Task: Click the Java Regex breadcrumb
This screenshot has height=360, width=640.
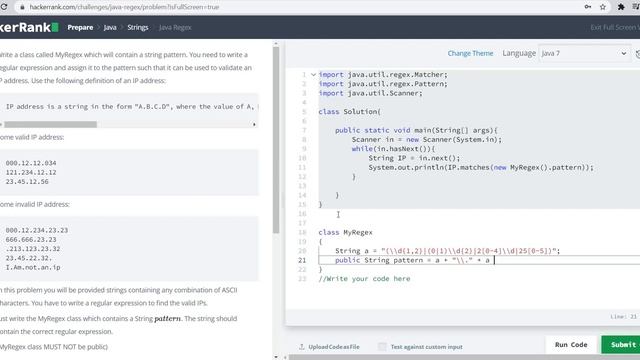Action: point(175,27)
